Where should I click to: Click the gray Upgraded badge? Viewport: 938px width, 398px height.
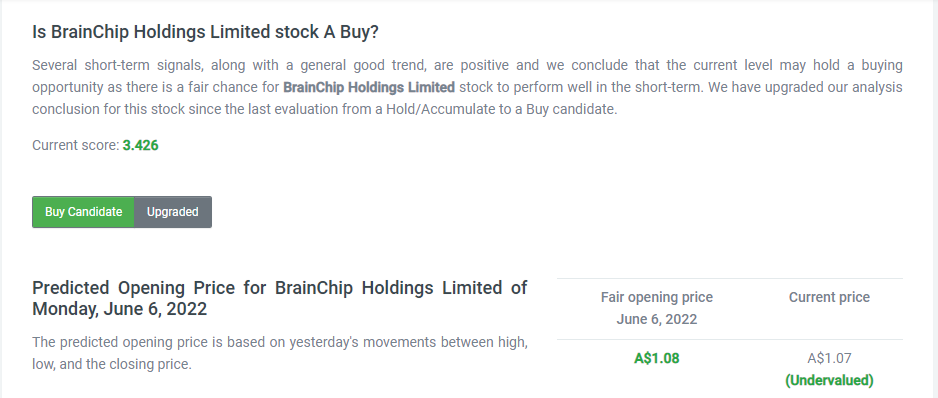[x=173, y=212]
